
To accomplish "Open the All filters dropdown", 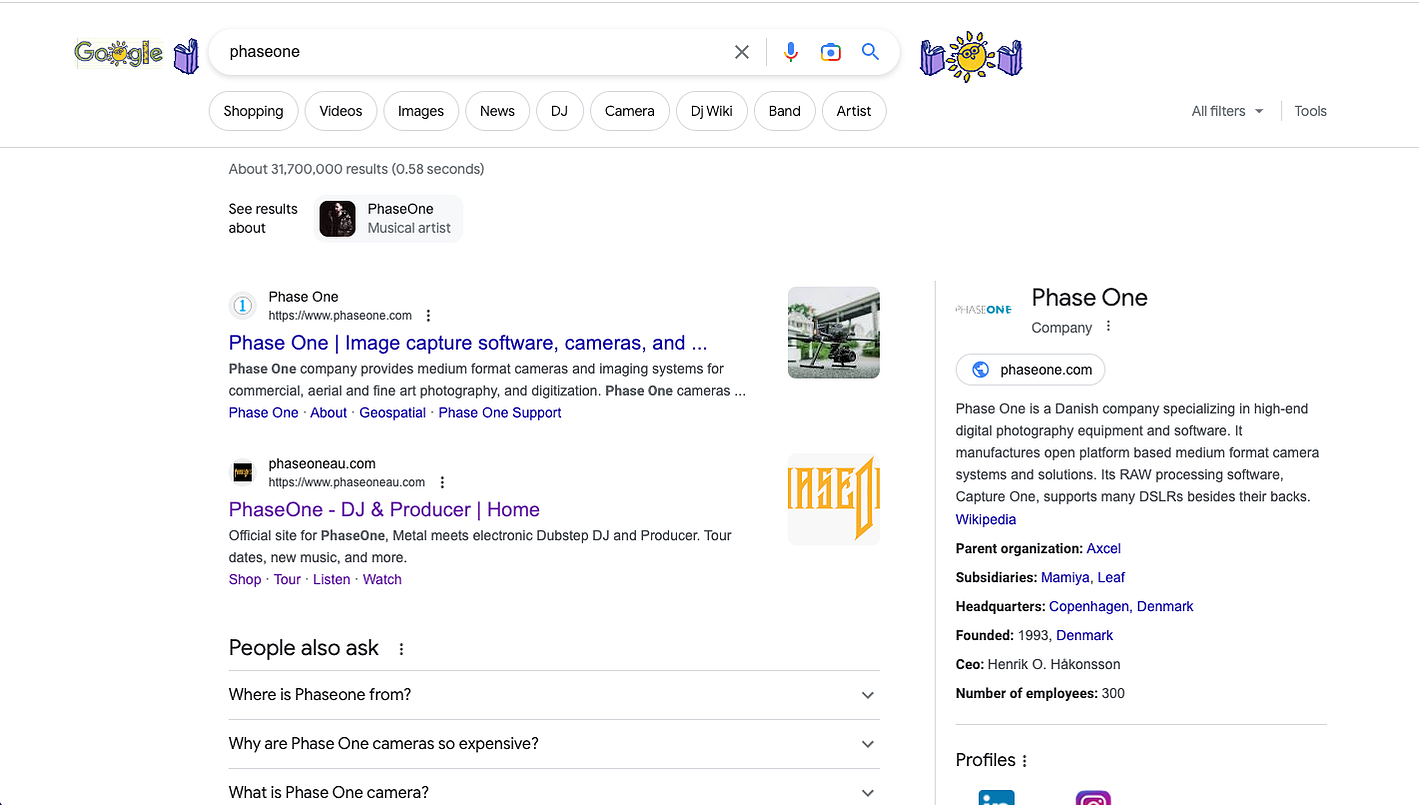I will point(1227,111).
